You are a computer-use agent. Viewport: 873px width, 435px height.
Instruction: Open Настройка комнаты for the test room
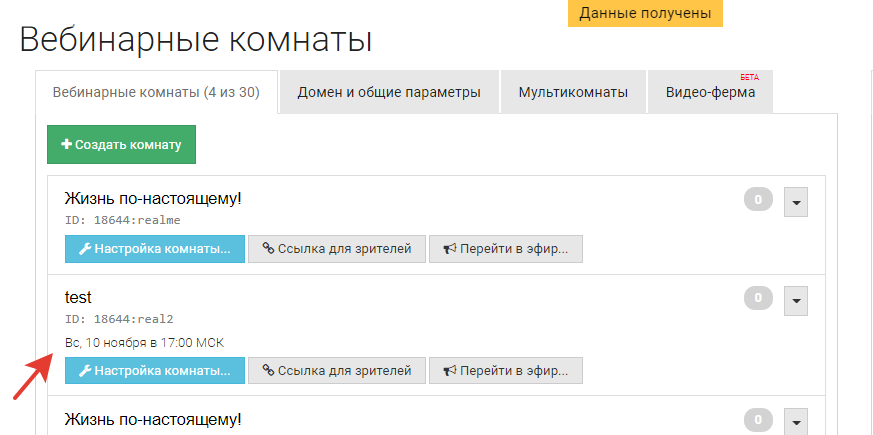pyautogui.click(x=154, y=371)
